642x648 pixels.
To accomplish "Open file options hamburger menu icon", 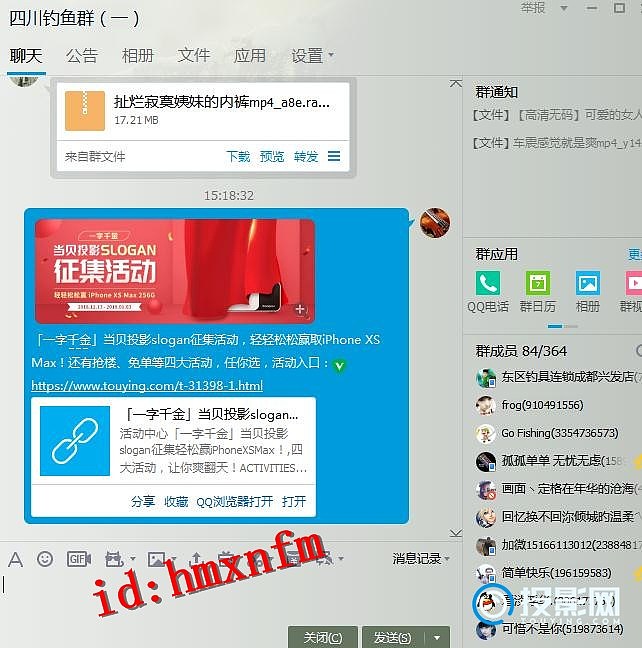I will [x=334, y=156].
